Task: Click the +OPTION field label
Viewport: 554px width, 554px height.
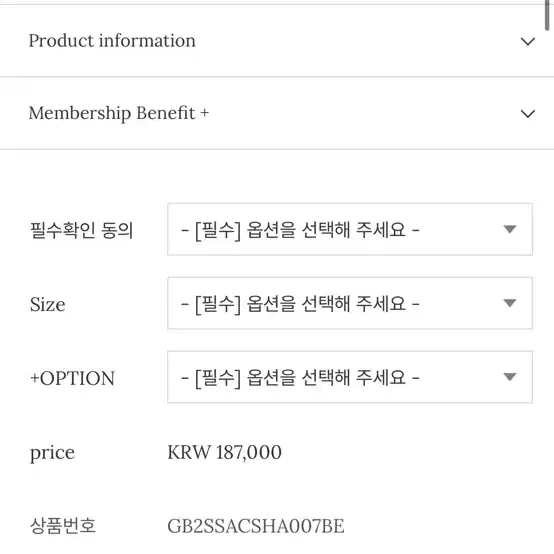Action: [x=72, y=378]
